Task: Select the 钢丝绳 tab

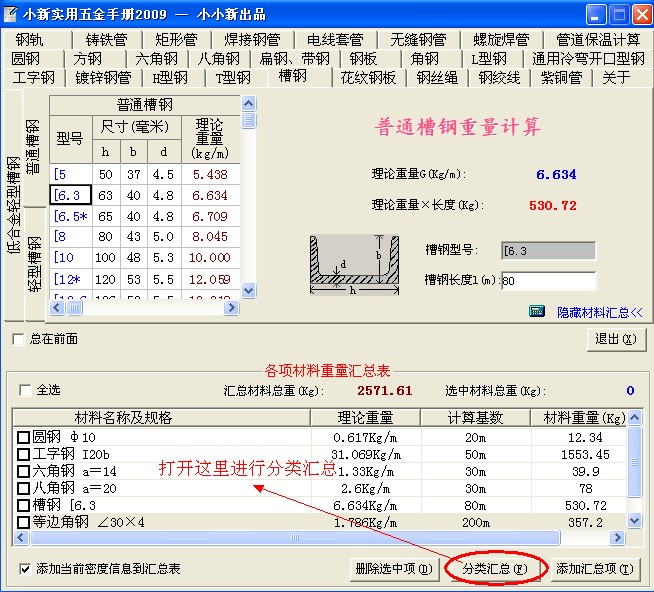Action: (x=437, y=78)
